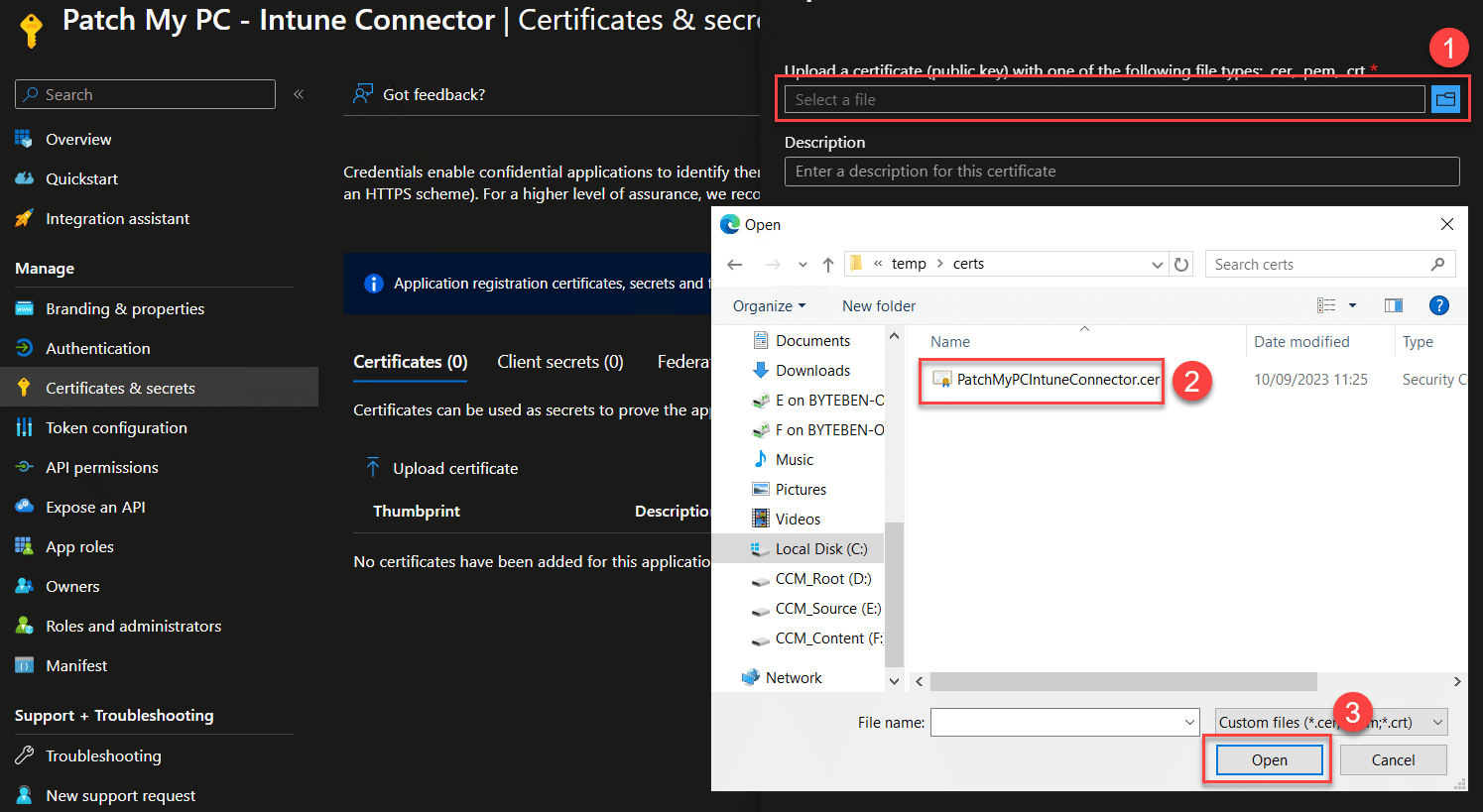1483x812 pixels.
Task: Click the certificate Description input field
Action: 1121,172
